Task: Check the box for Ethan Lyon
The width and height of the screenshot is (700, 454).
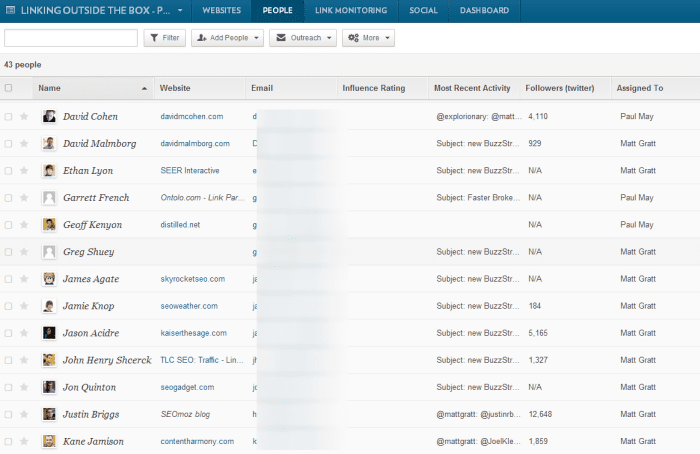Action: click(8, 171)
